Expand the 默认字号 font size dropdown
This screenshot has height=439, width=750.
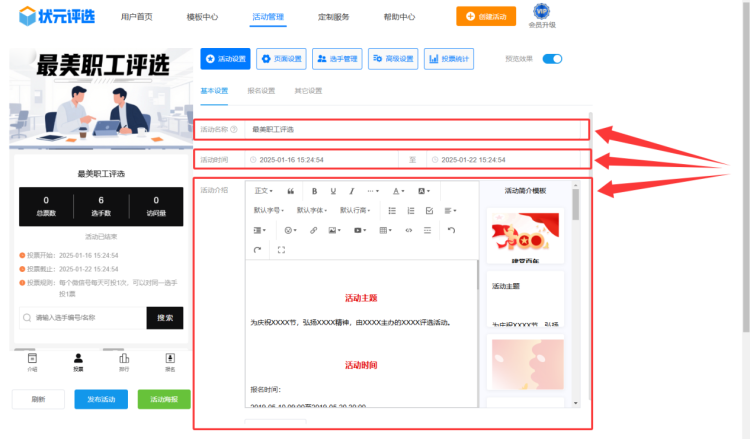click(x=268, y=210)
